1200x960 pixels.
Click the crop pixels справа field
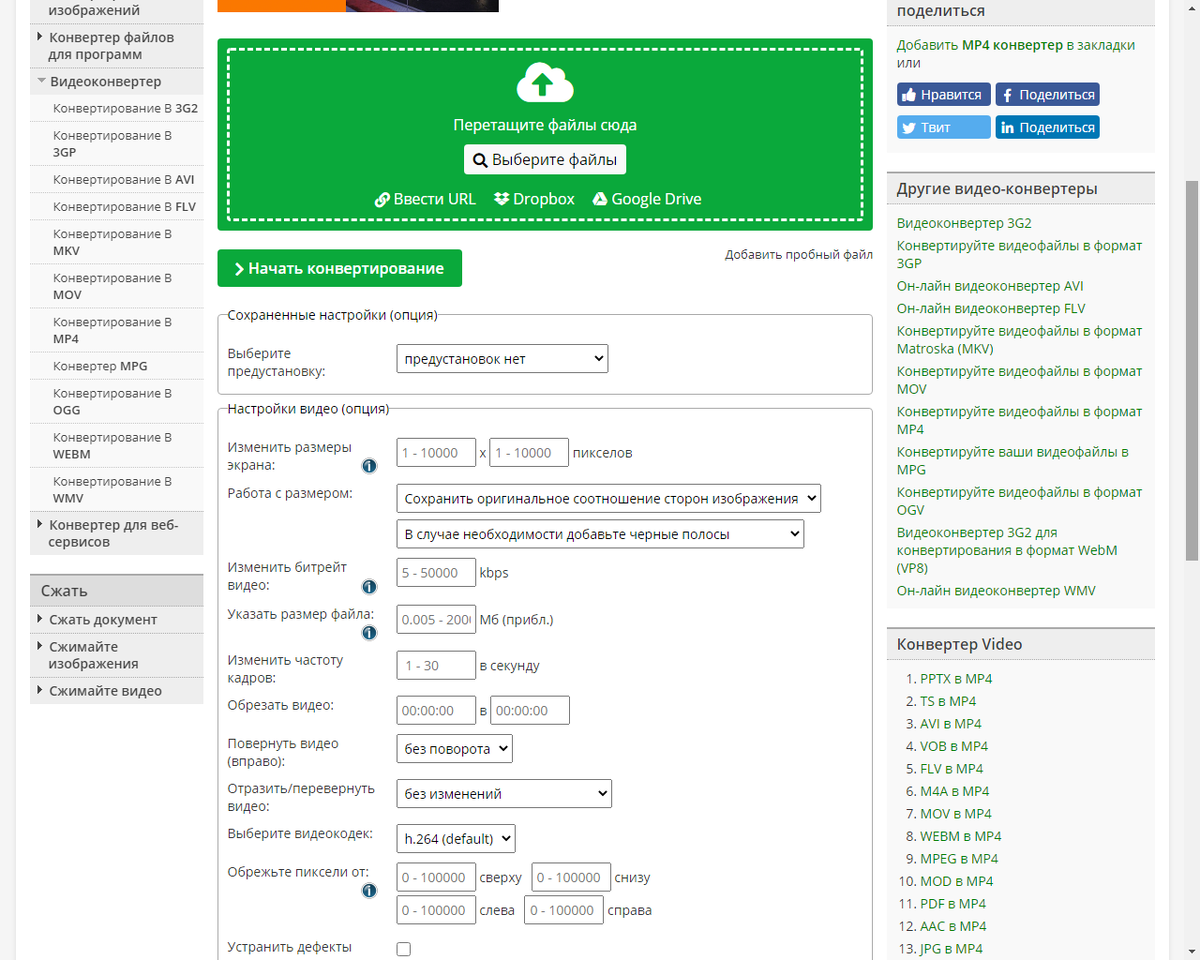[564, 910]
